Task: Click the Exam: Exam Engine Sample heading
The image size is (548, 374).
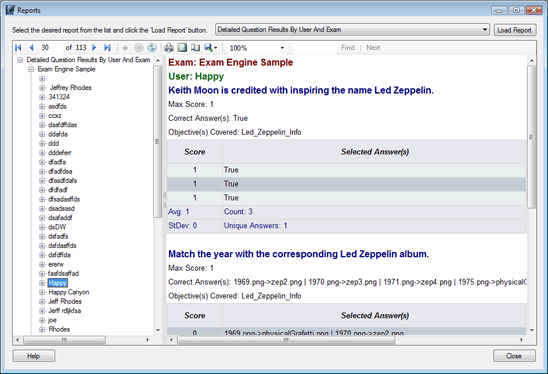Action: point(231,62)
